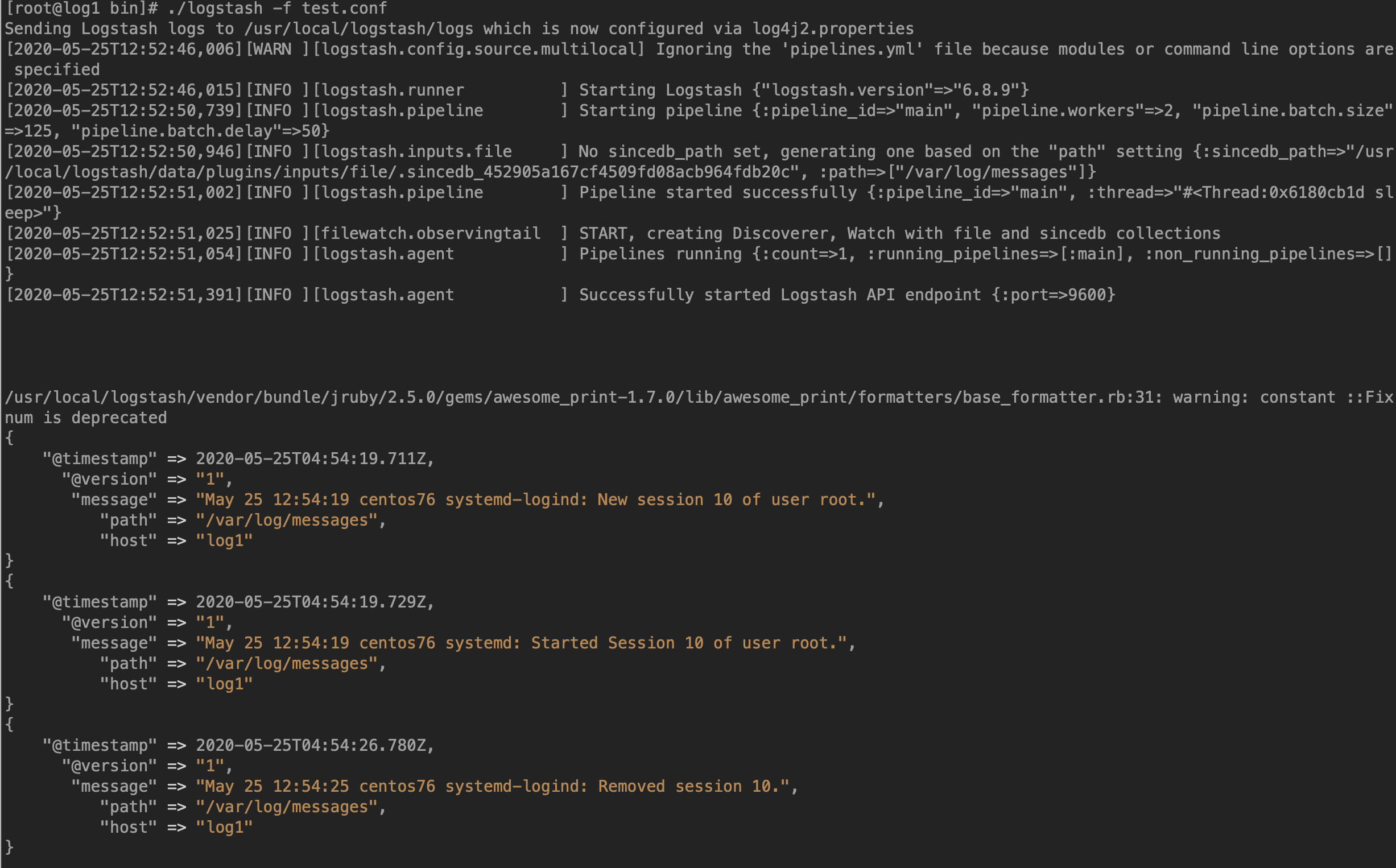Click the 'Started Session 10 of user root' message
1396x868 pixels.
click(684, 643)
